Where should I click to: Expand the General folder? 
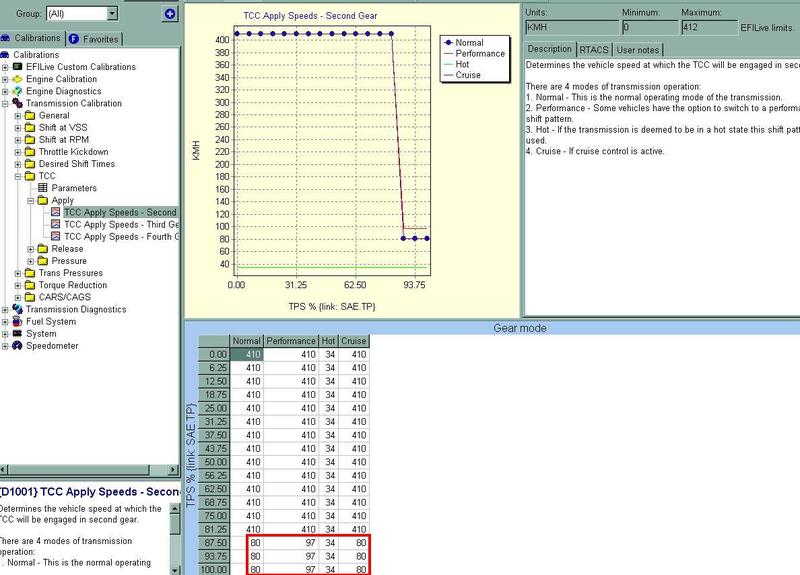pos(18,116)
